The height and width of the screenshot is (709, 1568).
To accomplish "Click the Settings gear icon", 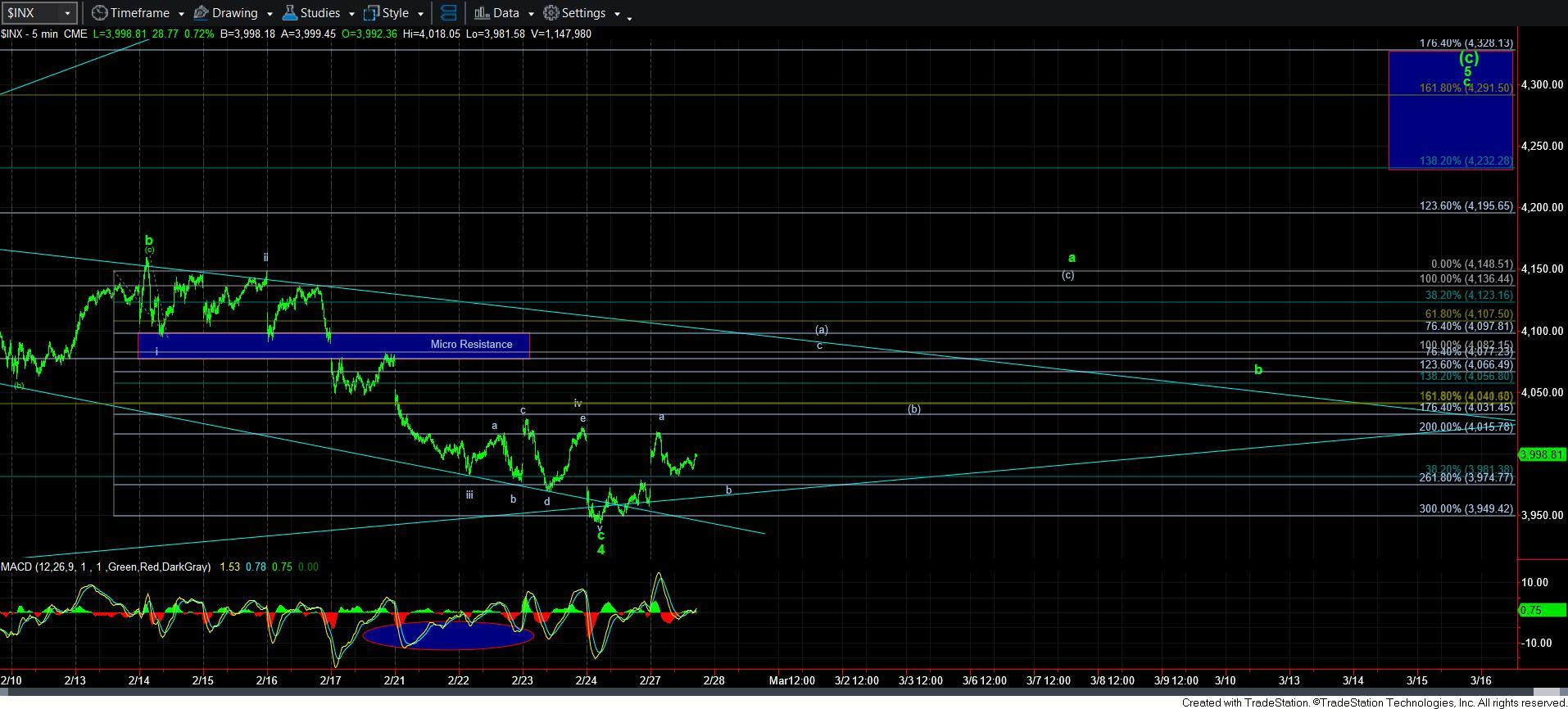I will tap(551, 13).
